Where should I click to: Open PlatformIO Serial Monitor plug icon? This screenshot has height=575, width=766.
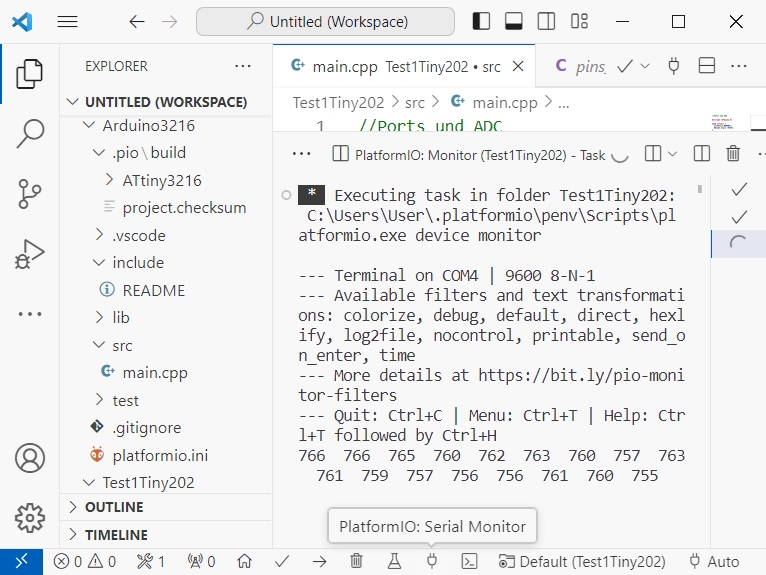(432, 561)
